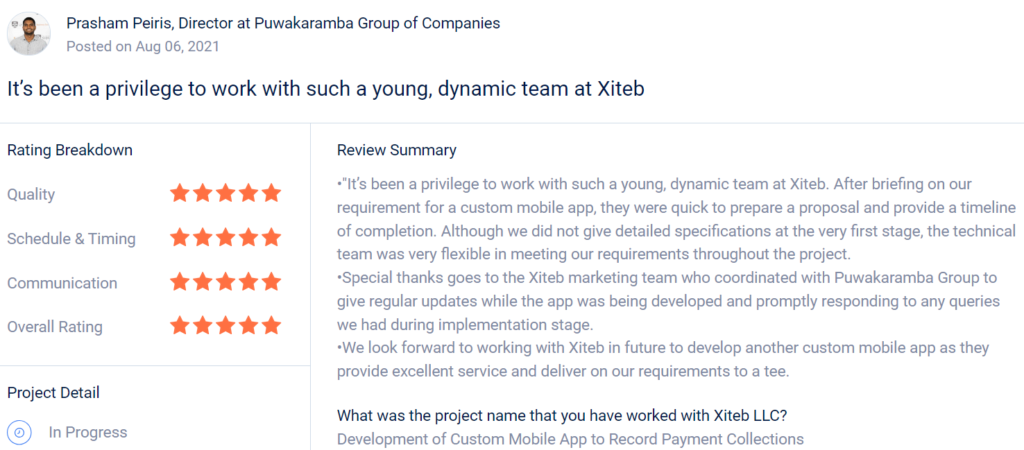Click the first Overall Rating star
This screenshot has width=1024, height=450.
[180, 326]
